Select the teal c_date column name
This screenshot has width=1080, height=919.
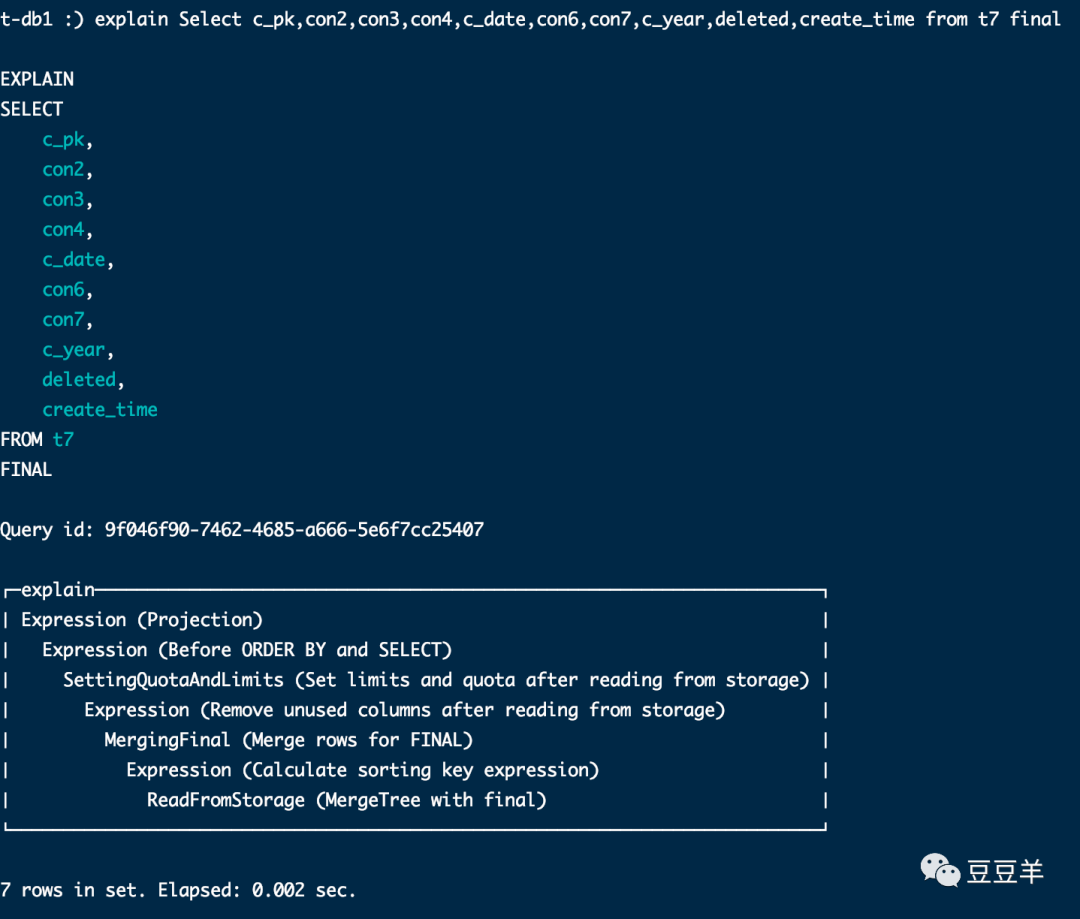pos(74,260)
